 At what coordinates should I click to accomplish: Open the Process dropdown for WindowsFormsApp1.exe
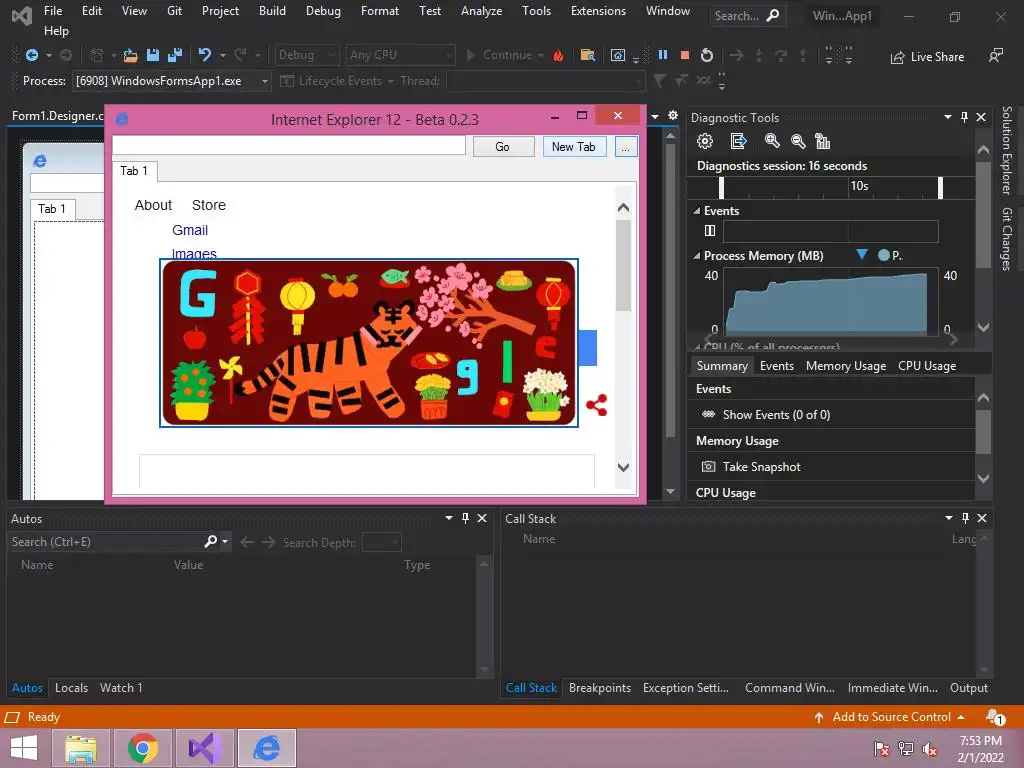[264, 81]
